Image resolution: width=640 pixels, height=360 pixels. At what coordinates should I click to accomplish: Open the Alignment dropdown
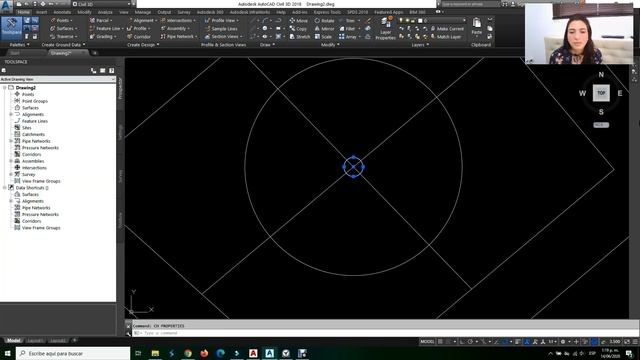click(142, 20)
